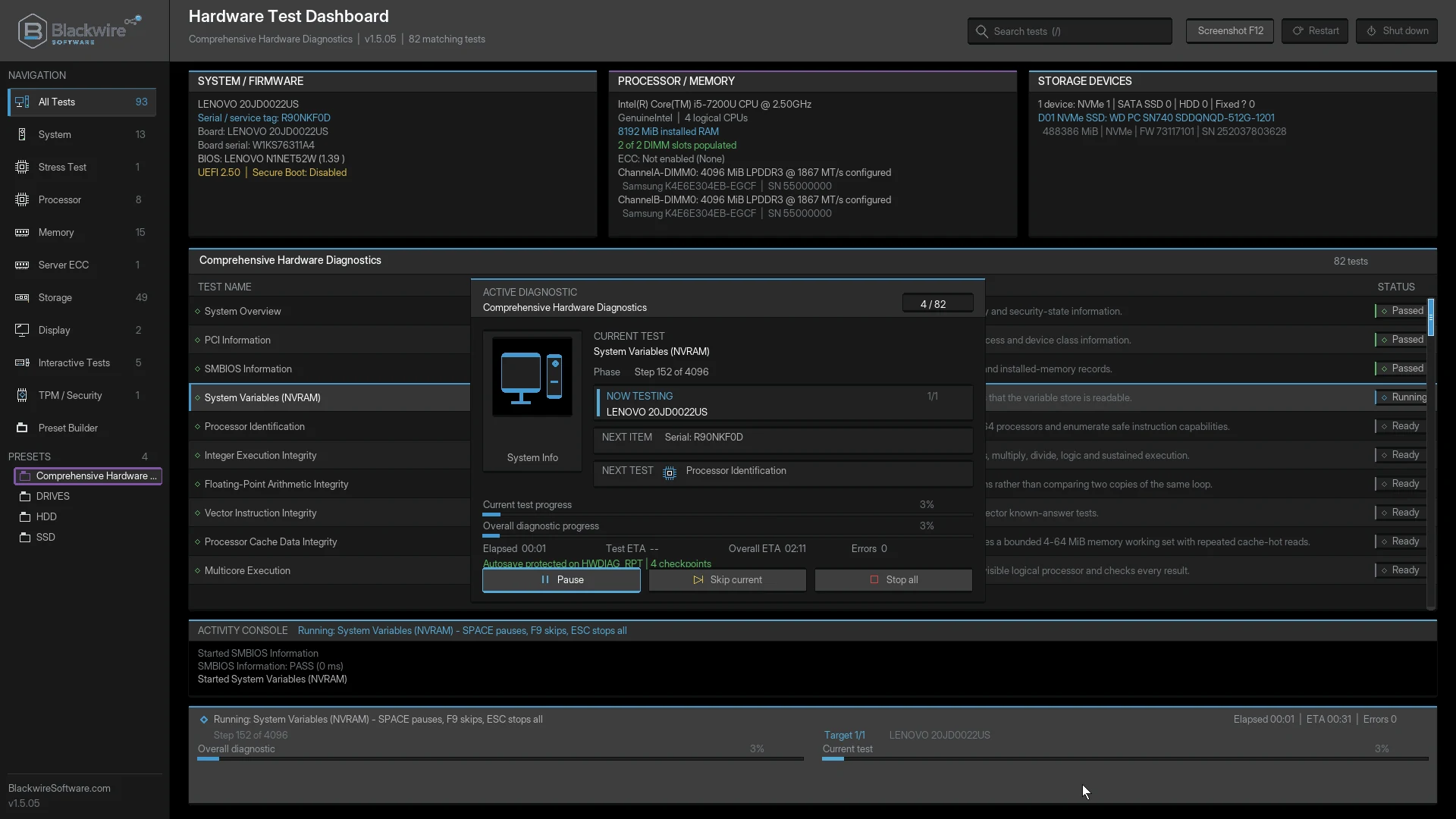Screen dimensions: 1456x819
Task: Open the All Tests navigation item
Action: 82,102
